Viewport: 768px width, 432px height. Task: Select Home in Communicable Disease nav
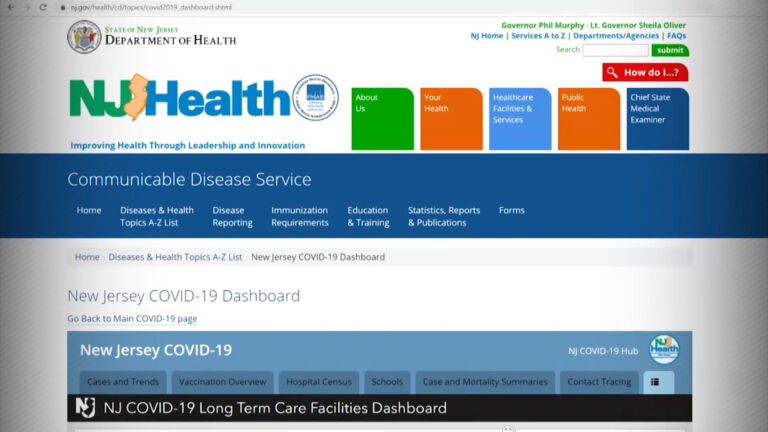pos(89,210)
